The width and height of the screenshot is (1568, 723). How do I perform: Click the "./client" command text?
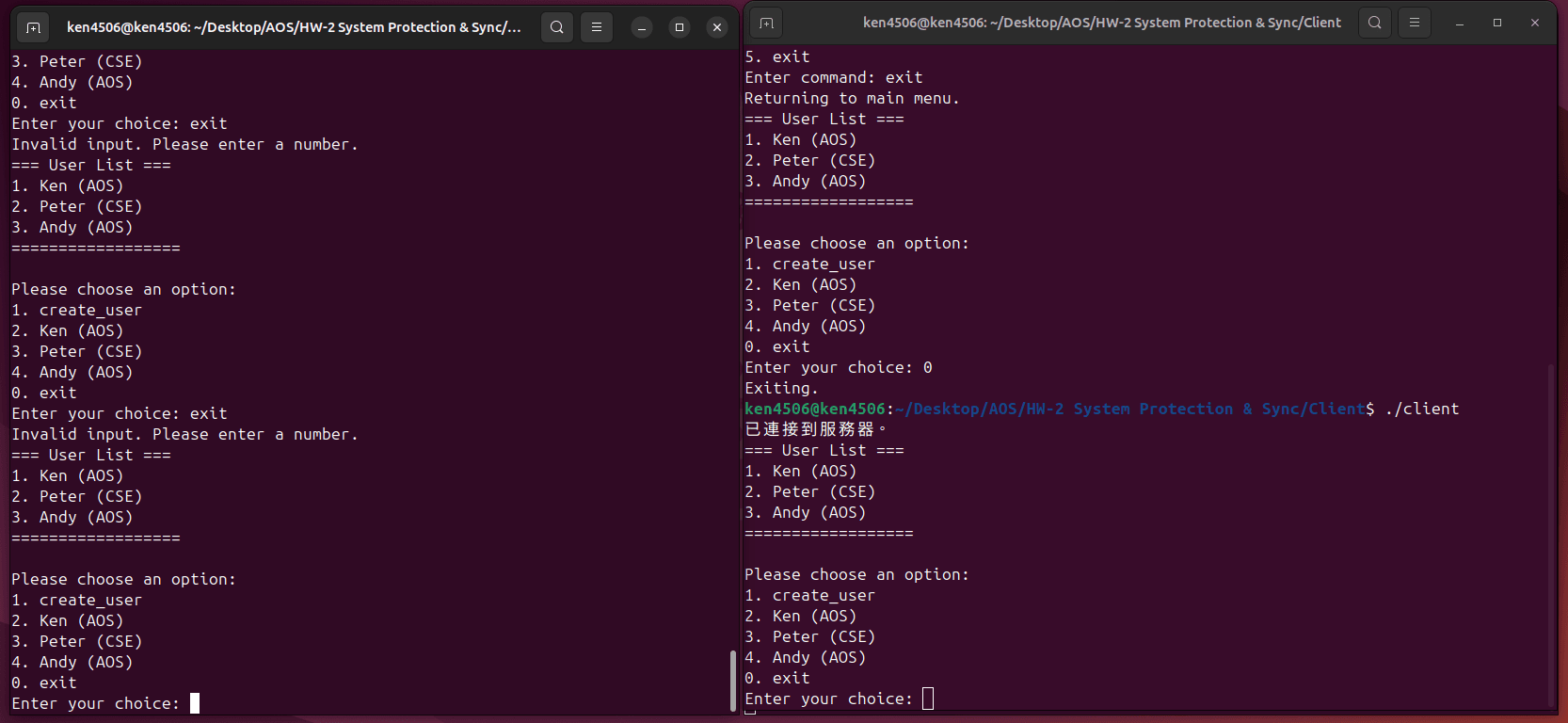coord(1422,409)
